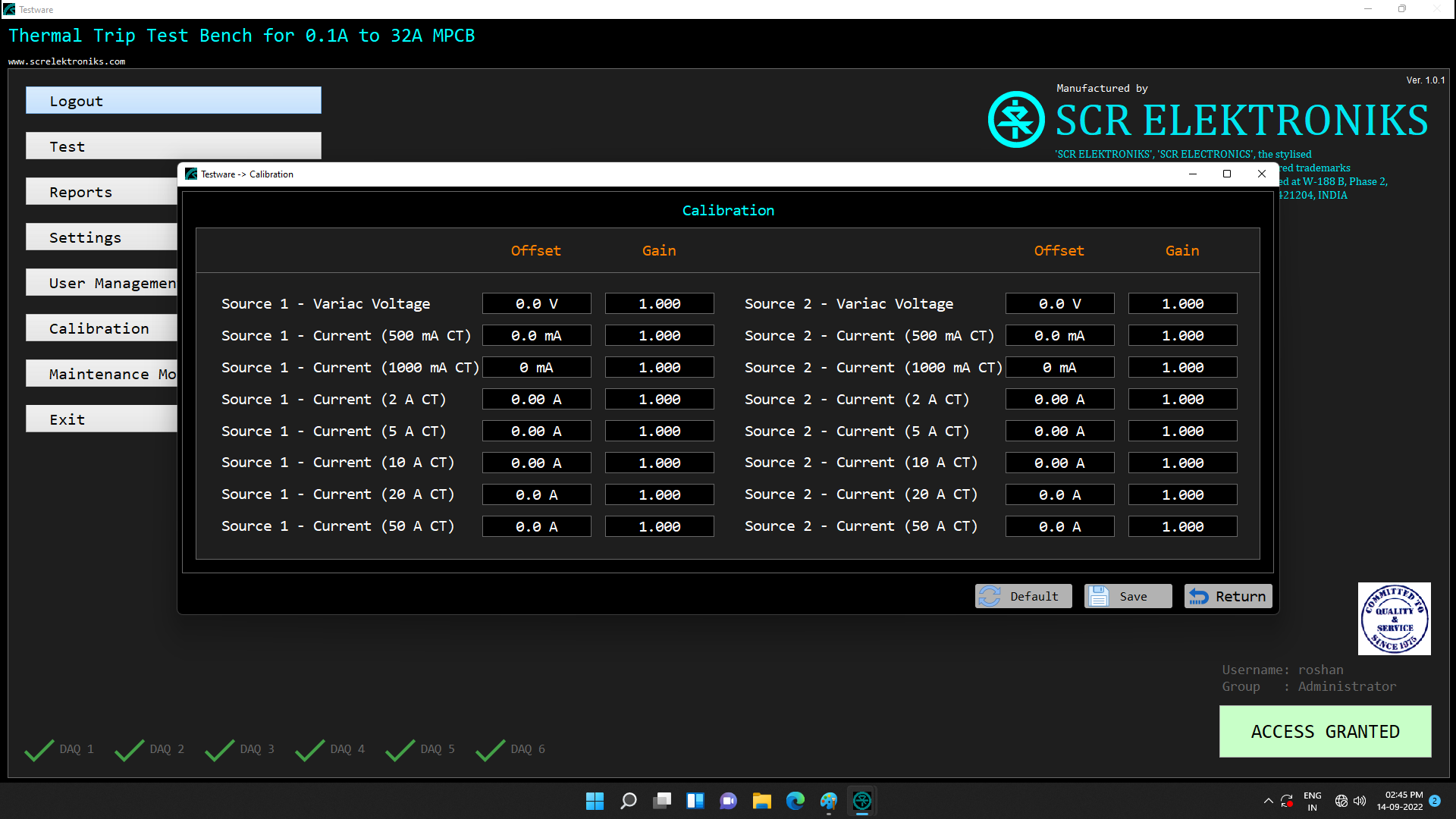Select Source 1 Current 2 A CT gain field

(x=659, y=399)
